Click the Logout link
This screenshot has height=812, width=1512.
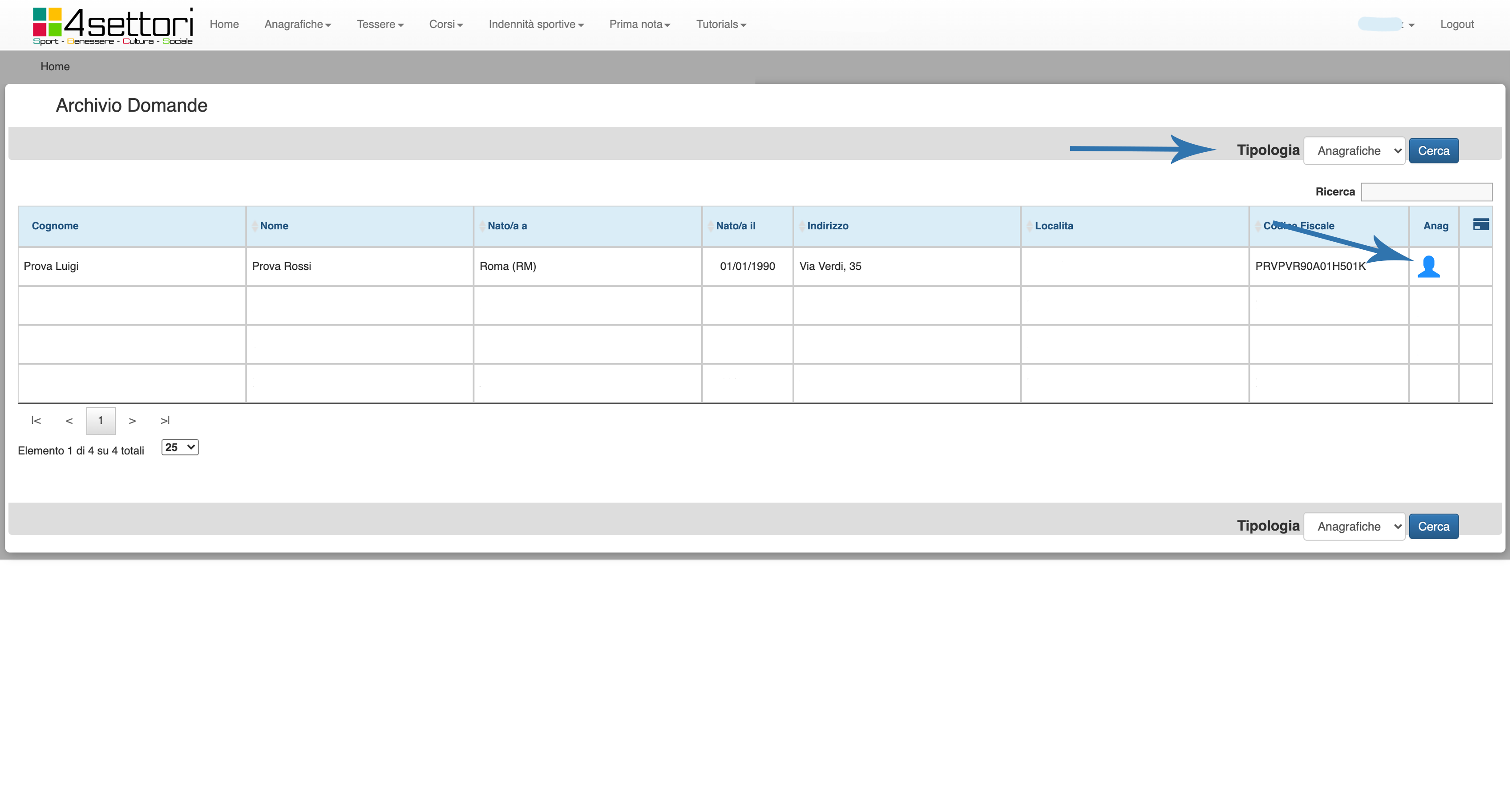(x=1456, y=24)
